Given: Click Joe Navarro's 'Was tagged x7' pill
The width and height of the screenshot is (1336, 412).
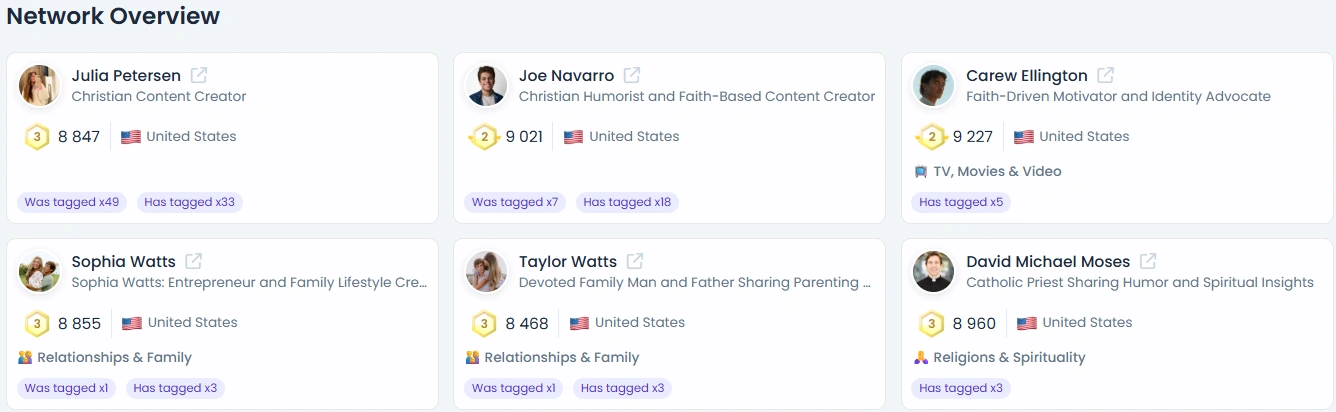Looking at the screenshot, I should coord(515,202).
